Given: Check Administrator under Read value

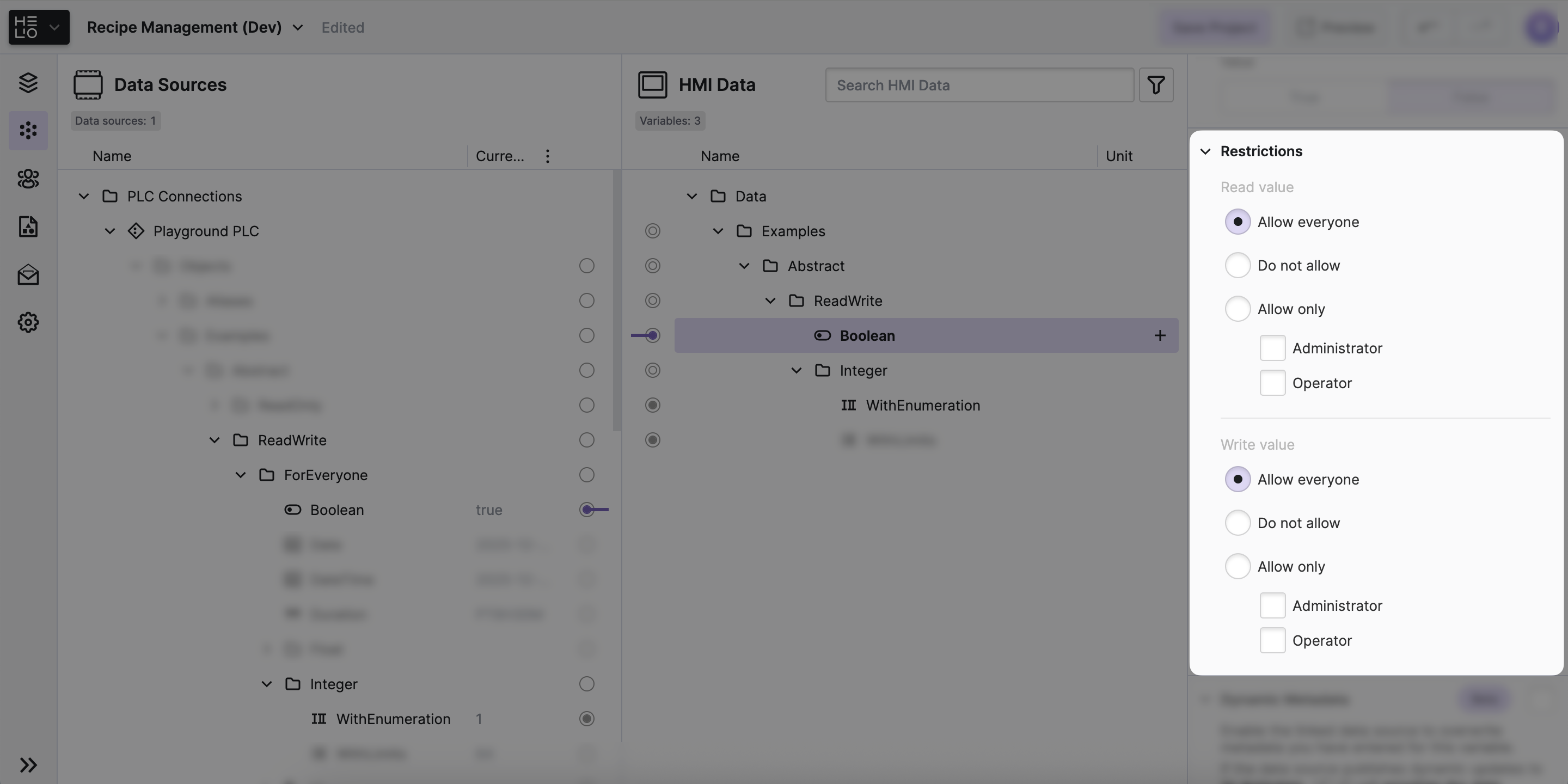Looking at the screenshot, I should click(x=1272, y=348).
